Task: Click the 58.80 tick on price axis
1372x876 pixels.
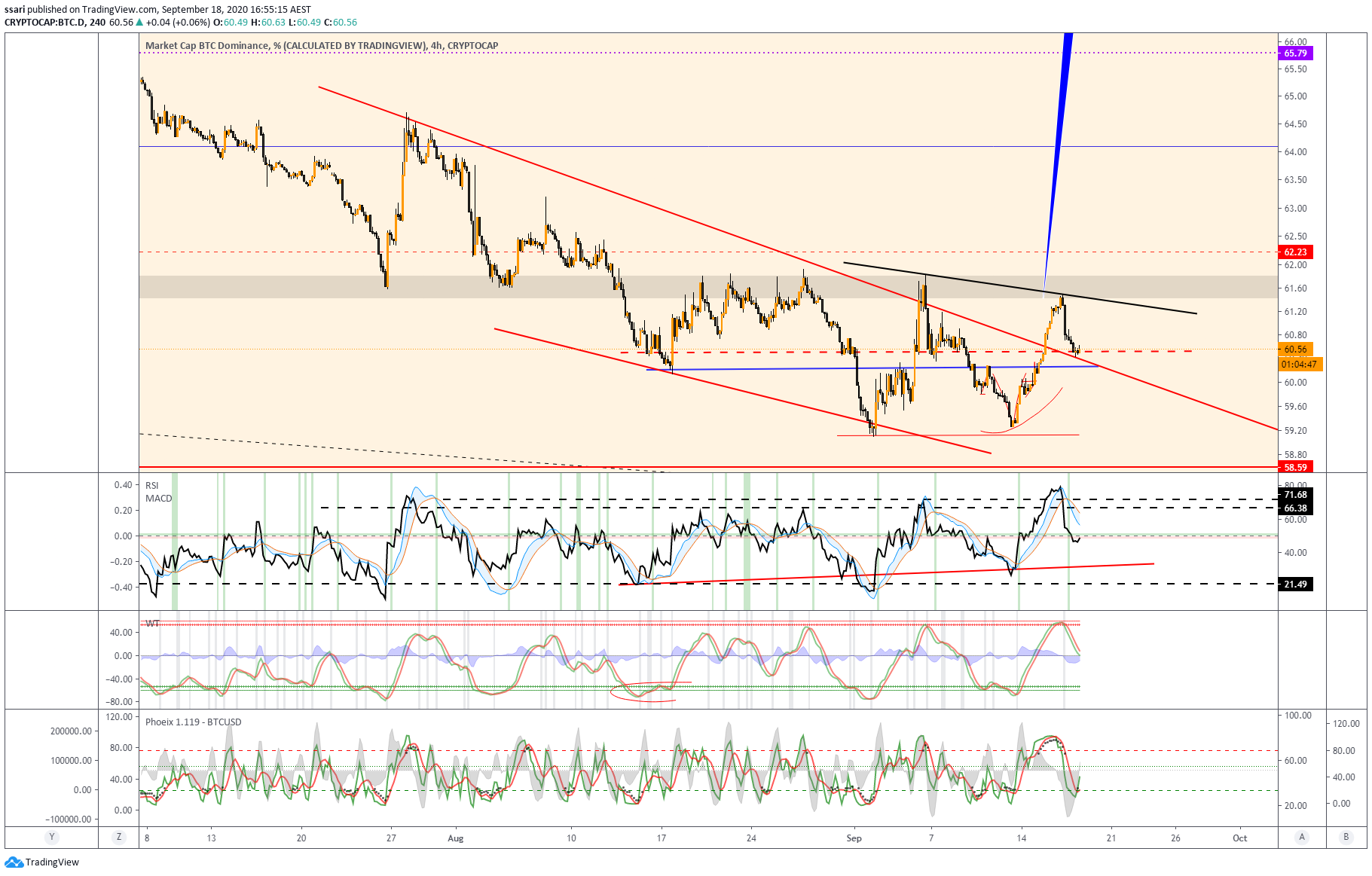Action: pos(1295,455)
